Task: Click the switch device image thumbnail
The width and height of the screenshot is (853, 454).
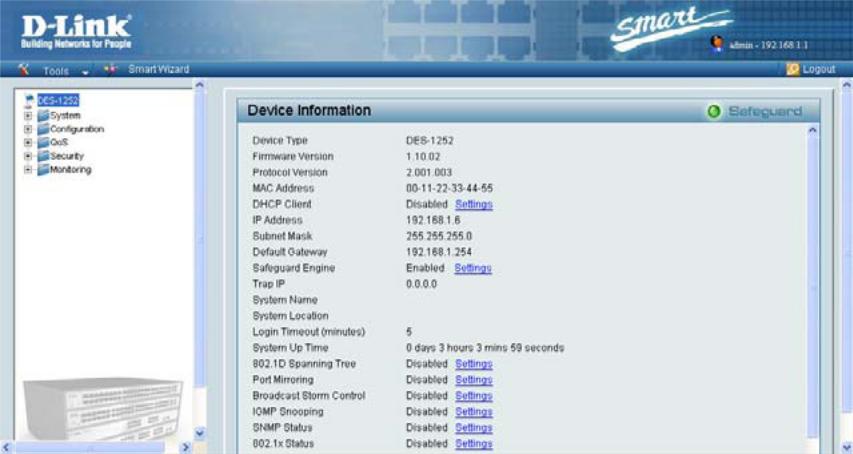Action: point(103,409)
